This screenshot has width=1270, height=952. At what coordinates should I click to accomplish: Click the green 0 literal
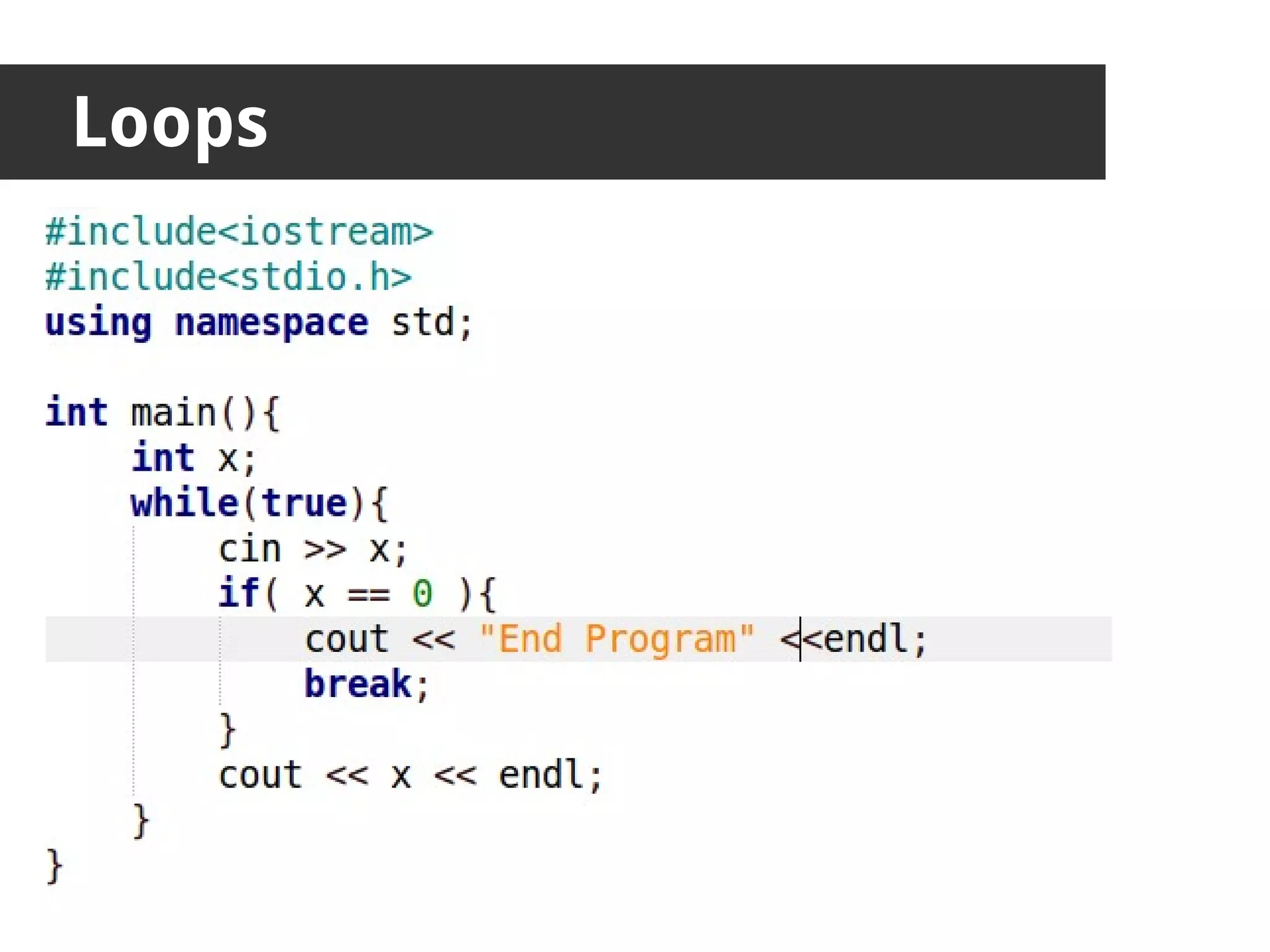[x=422, y=594]
